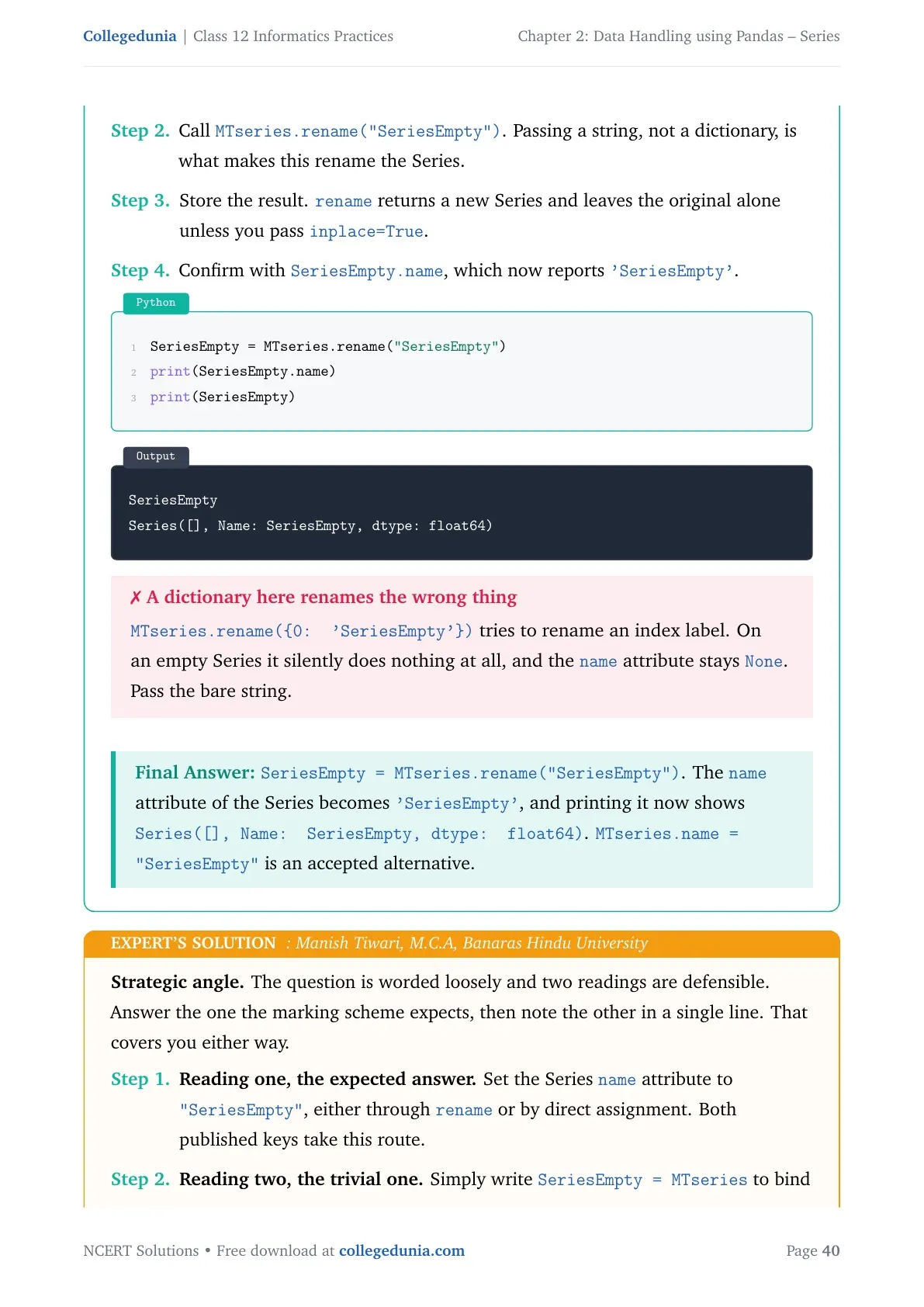Select the Output block label

click(x=156, y=456)
